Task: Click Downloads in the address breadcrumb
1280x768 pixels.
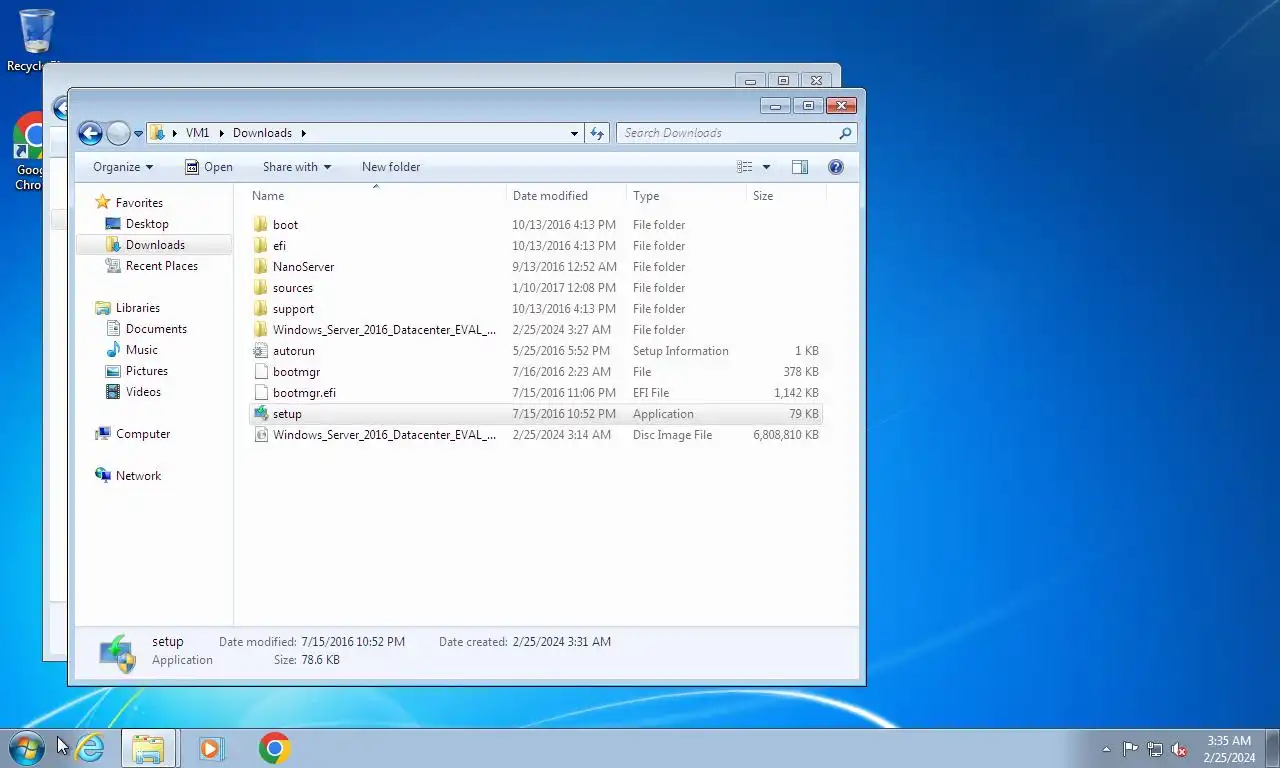Action: pyautogui.click(x=262, y=133)
